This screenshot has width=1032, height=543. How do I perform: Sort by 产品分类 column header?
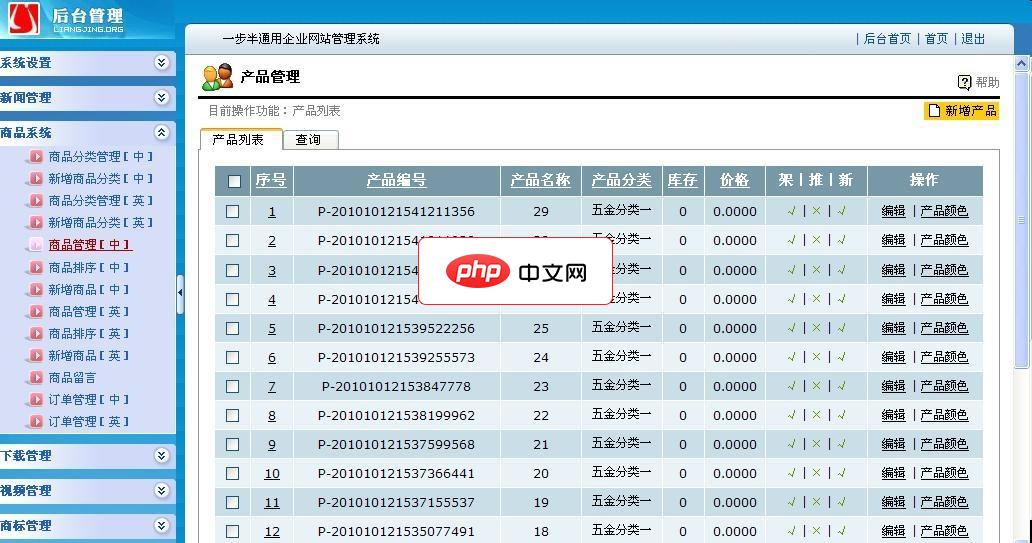621,180
